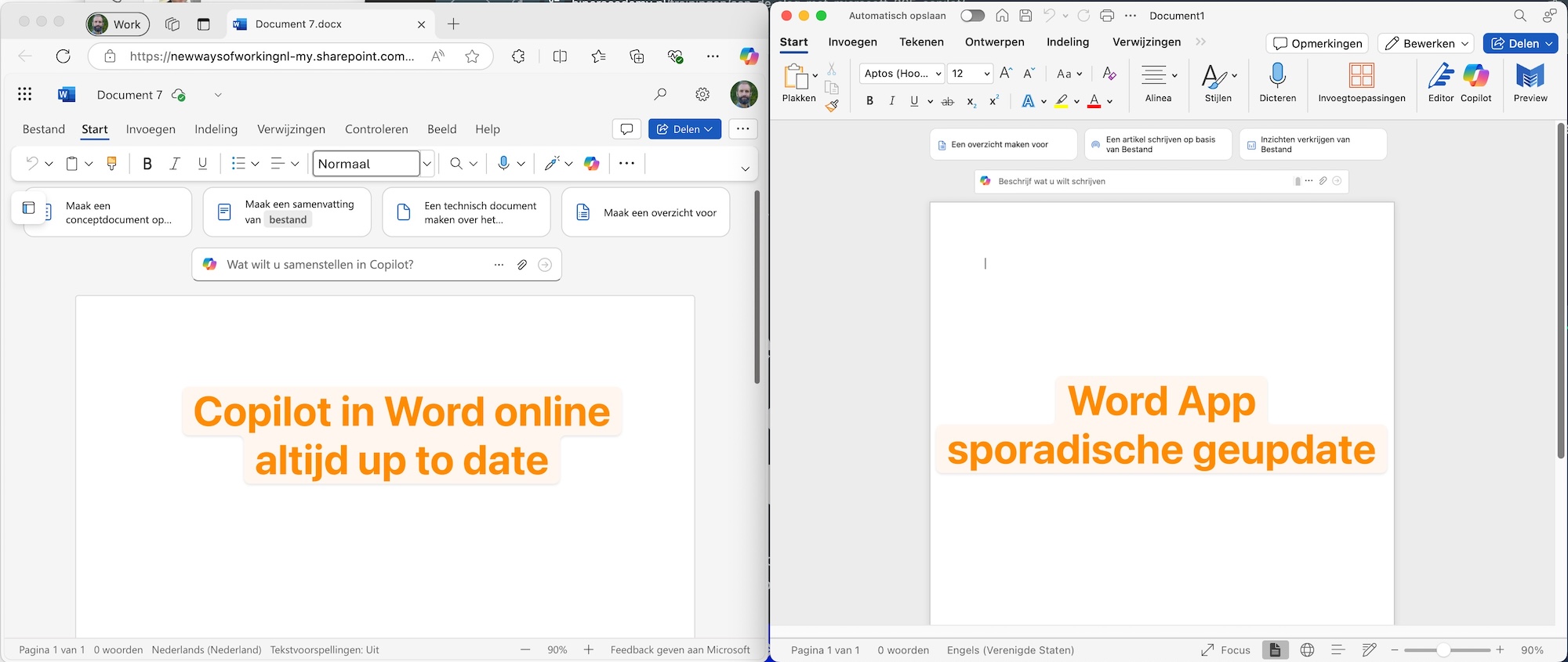
Task: Click the Copilot button in Word app ribbon
Action: coord(1476,83)
